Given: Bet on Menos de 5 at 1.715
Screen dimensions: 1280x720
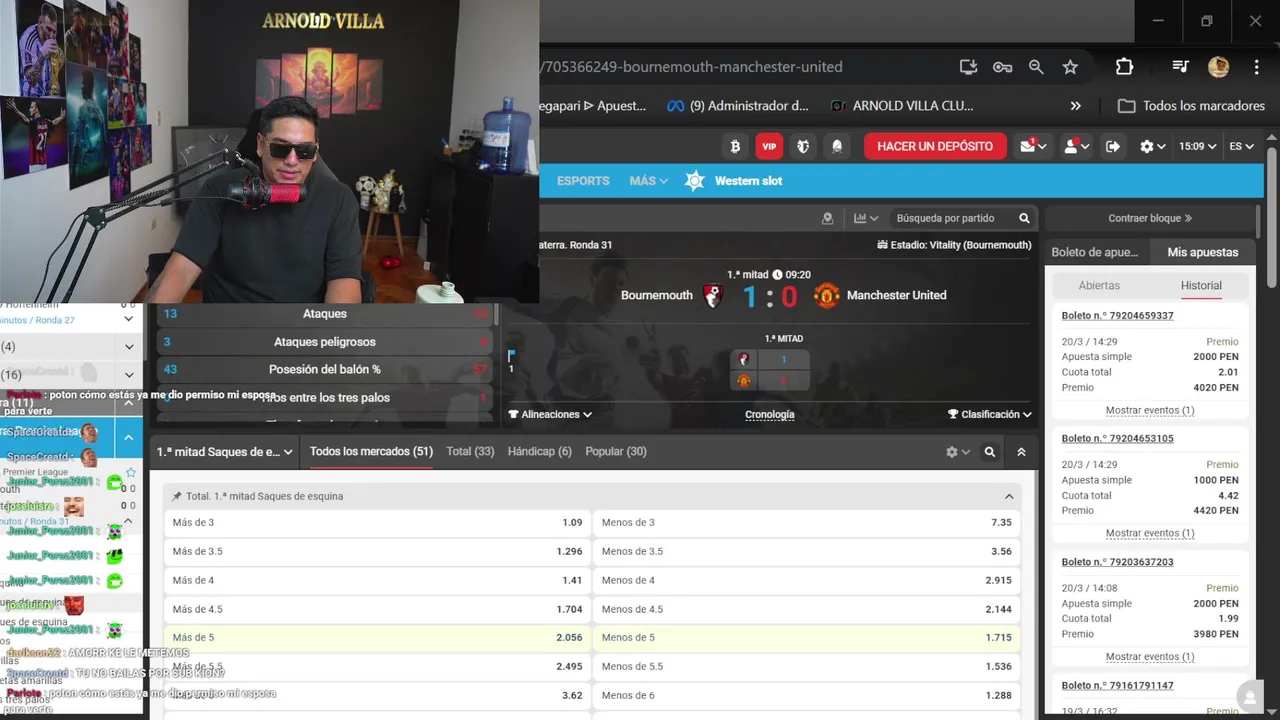Looking at the screenshot, I should click(807, 637).
